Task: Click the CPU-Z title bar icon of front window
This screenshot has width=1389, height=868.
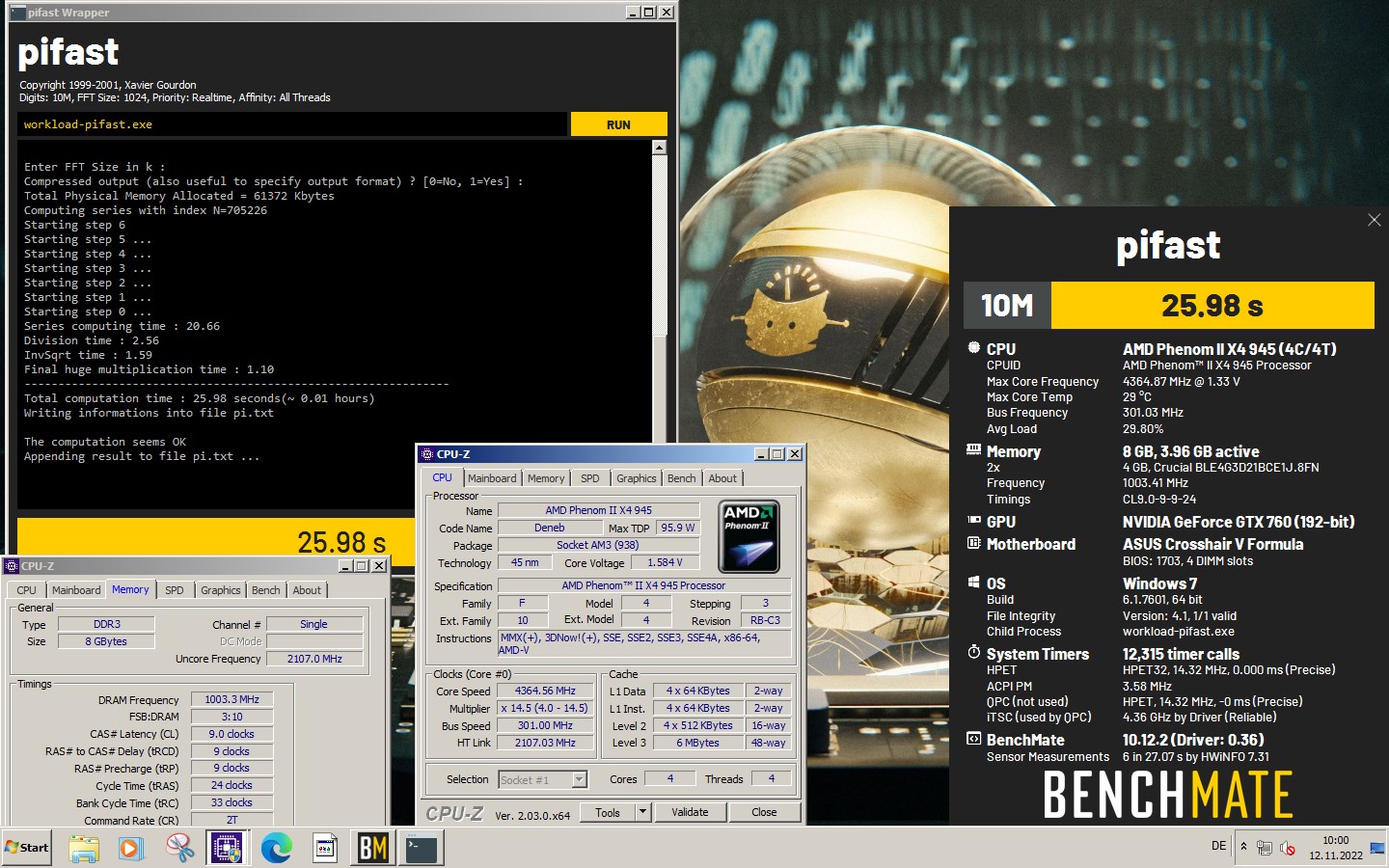Action: (427, 454)
